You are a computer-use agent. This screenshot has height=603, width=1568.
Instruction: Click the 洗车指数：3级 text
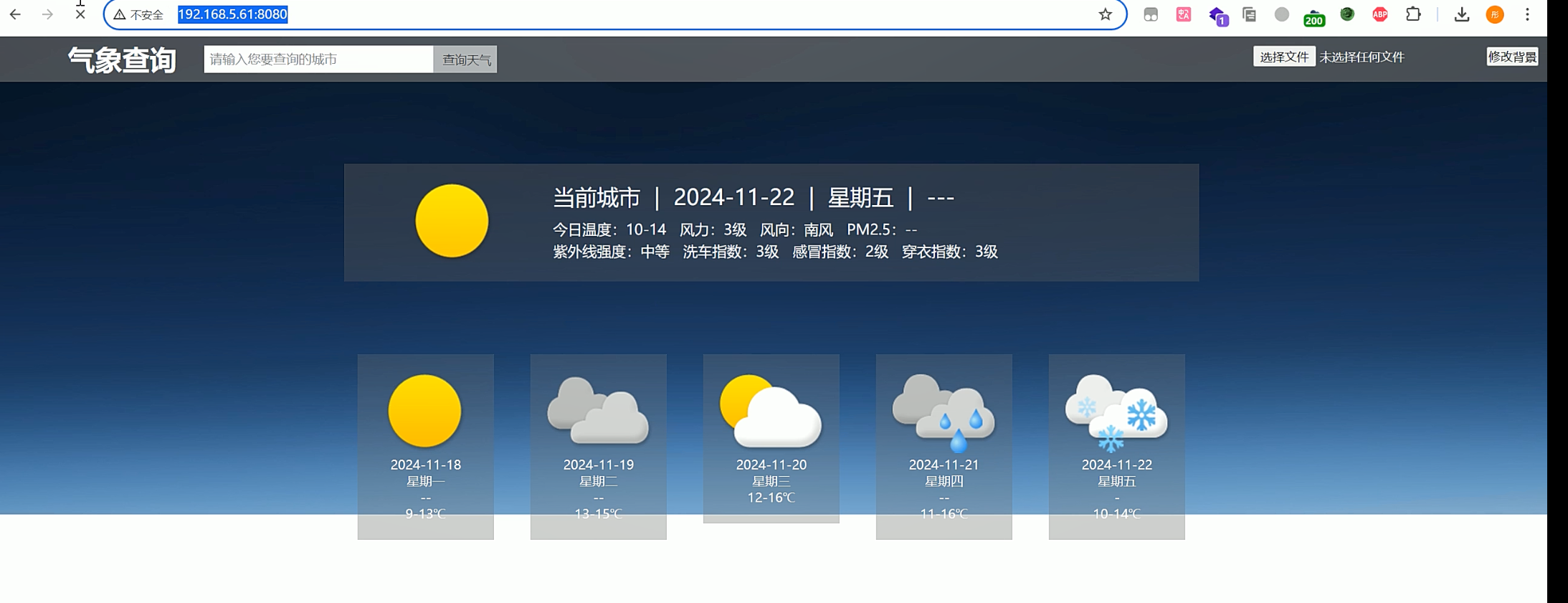(731, 252)
